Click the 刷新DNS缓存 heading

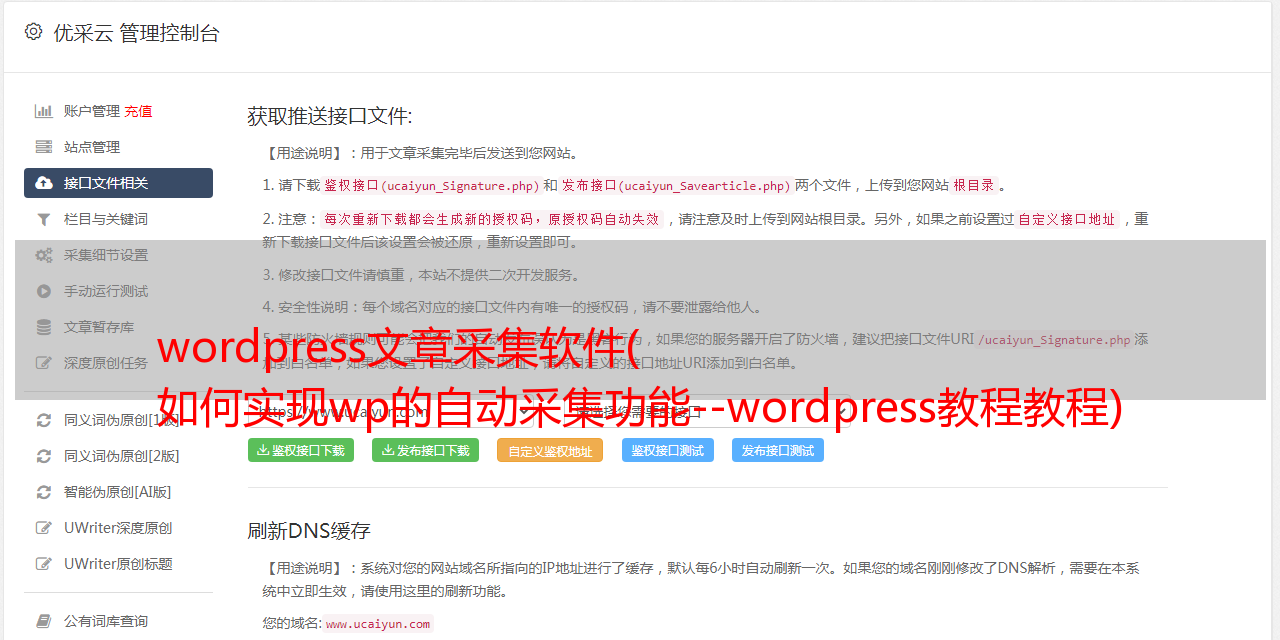pos(309,531)
